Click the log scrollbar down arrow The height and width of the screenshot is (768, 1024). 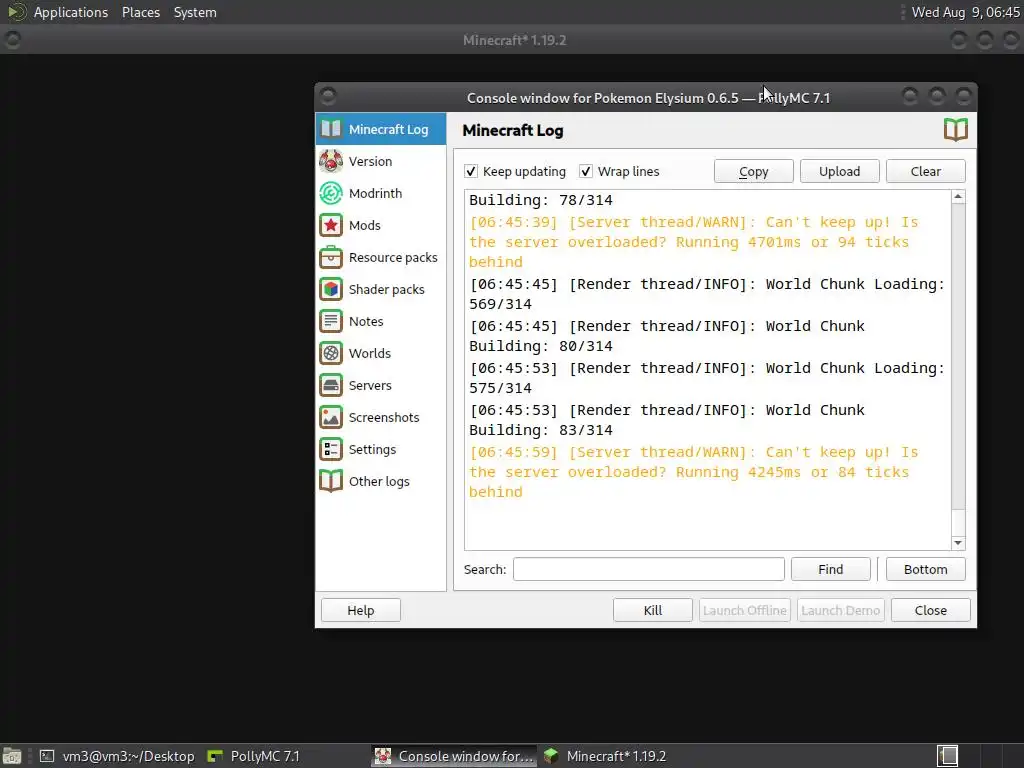click(x=958, y=543)
